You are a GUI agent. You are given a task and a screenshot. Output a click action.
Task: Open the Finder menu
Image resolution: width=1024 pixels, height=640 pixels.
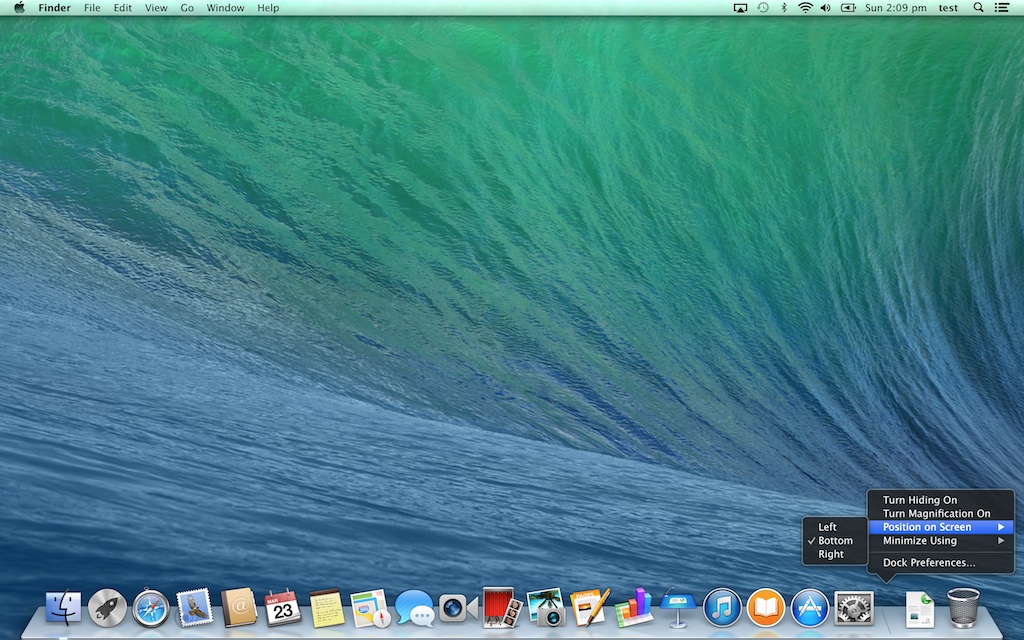click(54, 7)
